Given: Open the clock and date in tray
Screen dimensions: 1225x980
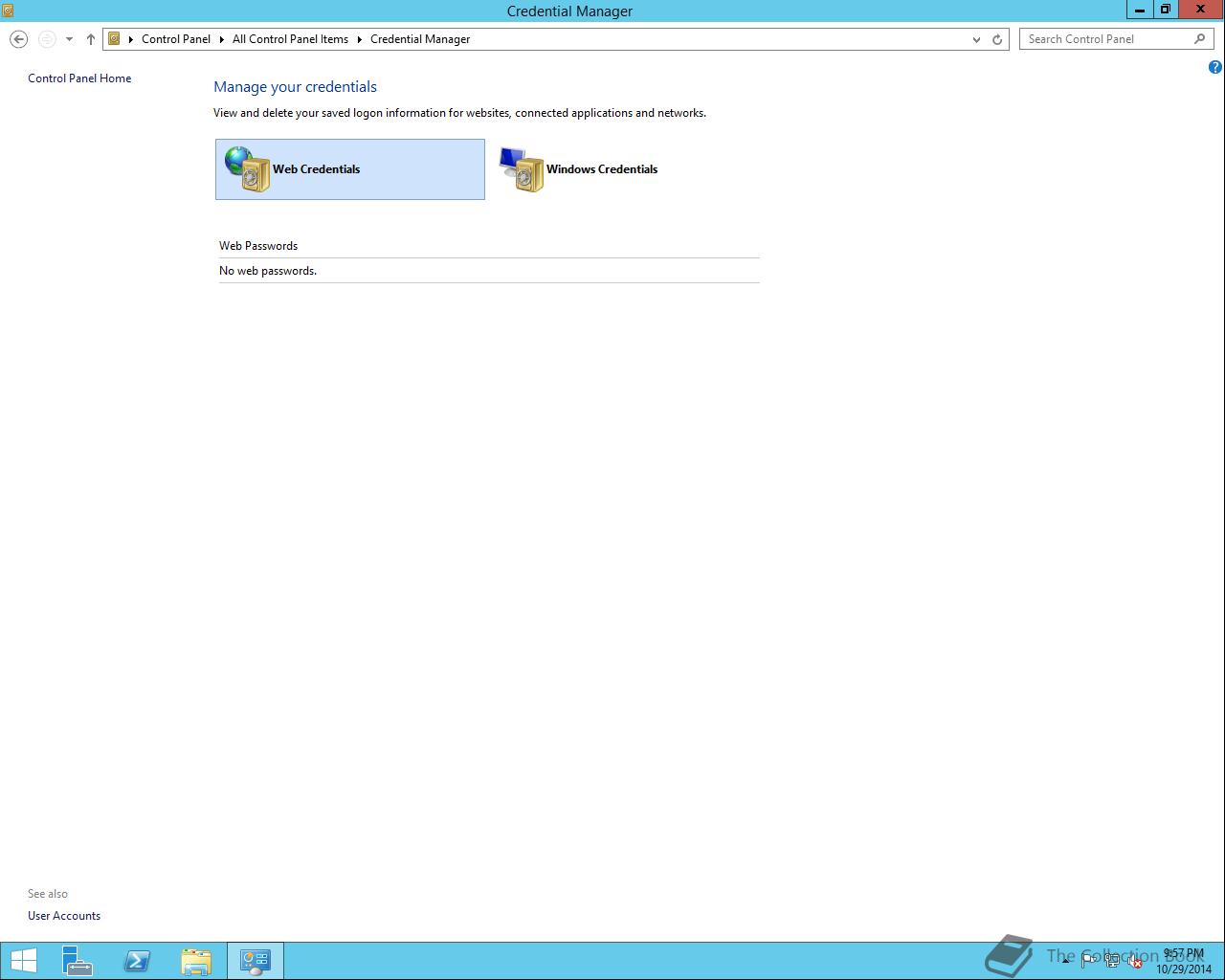Looking at the screenshot, I should (x=1184, y=961).
